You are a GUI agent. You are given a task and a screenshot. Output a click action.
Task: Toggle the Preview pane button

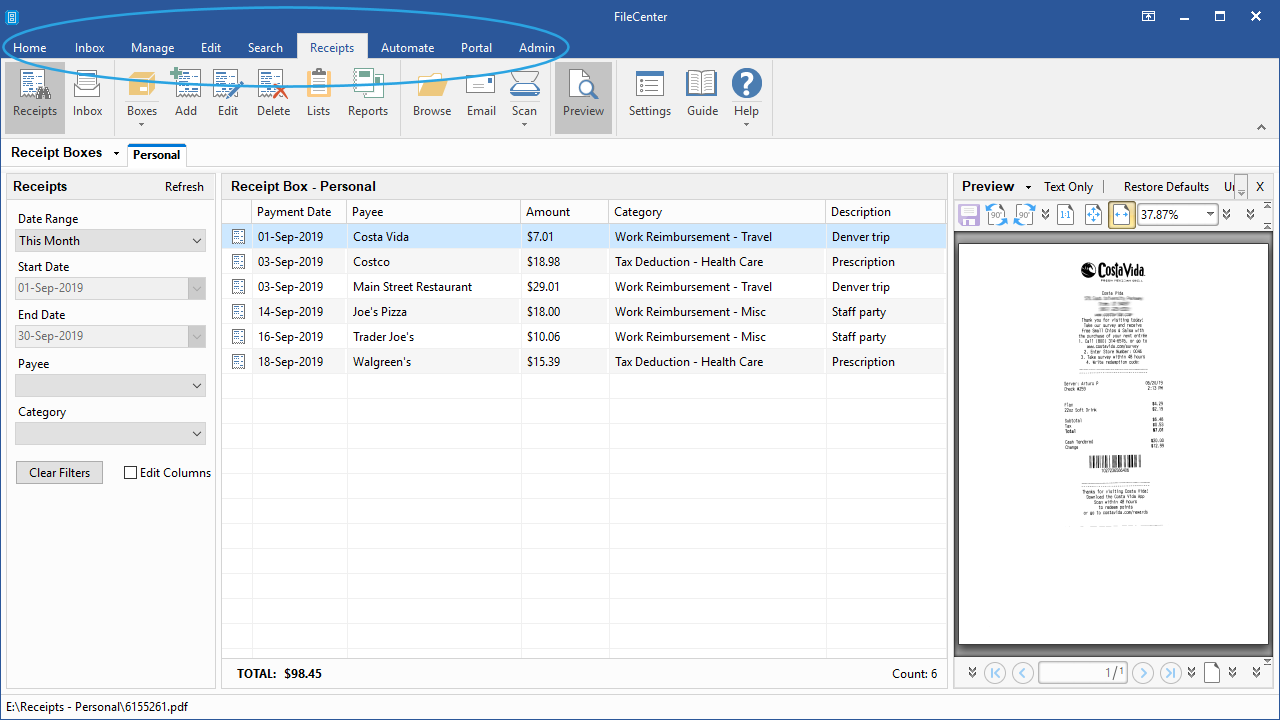tap(583, 94)
